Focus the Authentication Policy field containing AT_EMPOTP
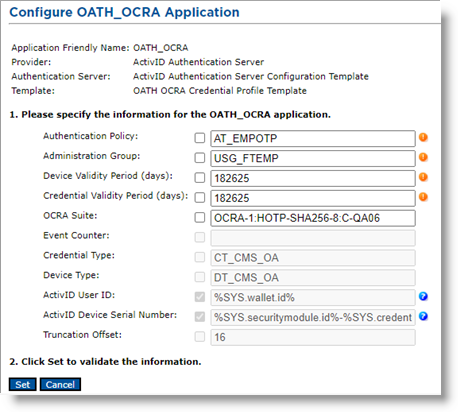This screenshot has height=412, width=458. coord(313,138)
